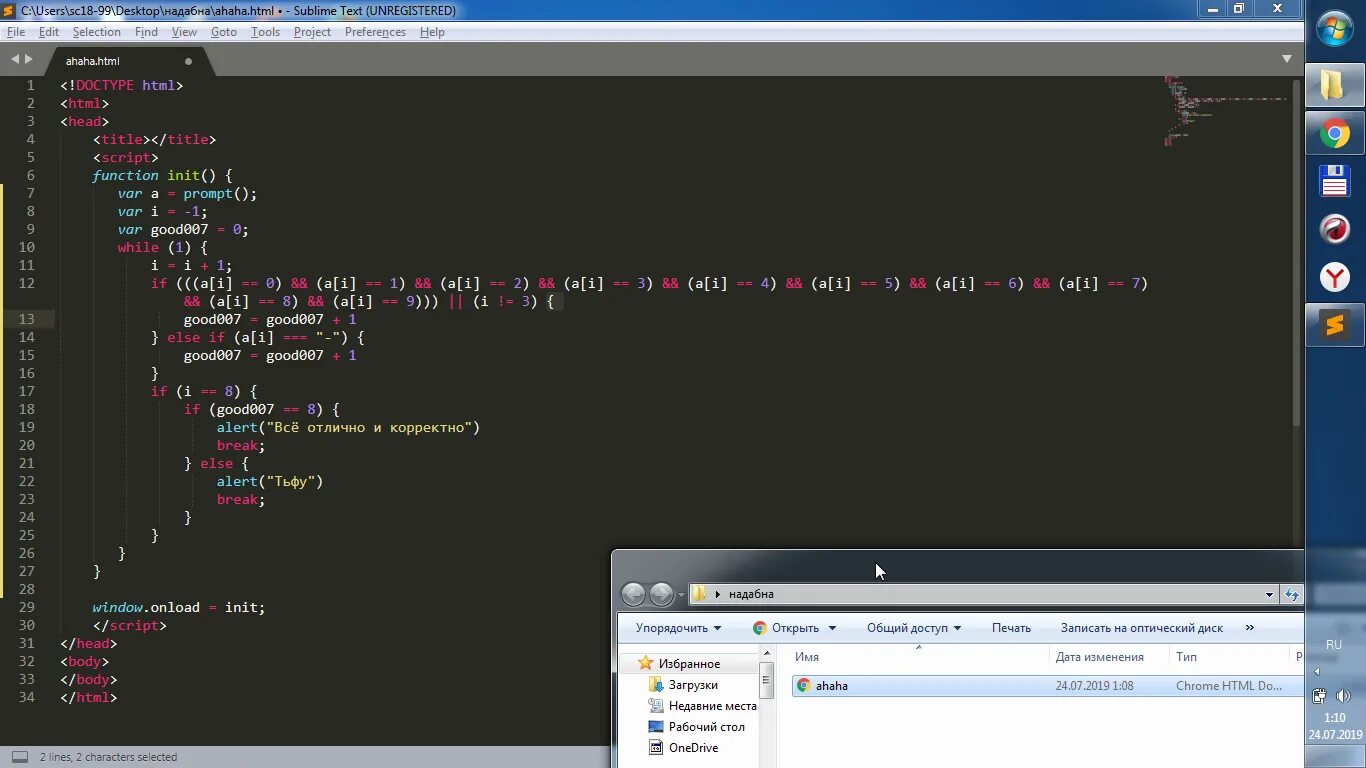This screenshot has width=1366, height=768.
Task: Open 'Недавние места' in navigation pane
Action: [x=702, y=706]
